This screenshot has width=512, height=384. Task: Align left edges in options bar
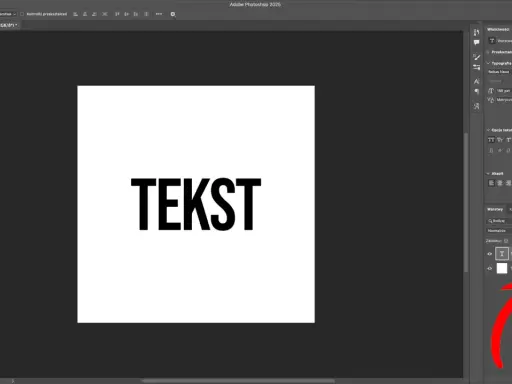[x=76, y=14]
